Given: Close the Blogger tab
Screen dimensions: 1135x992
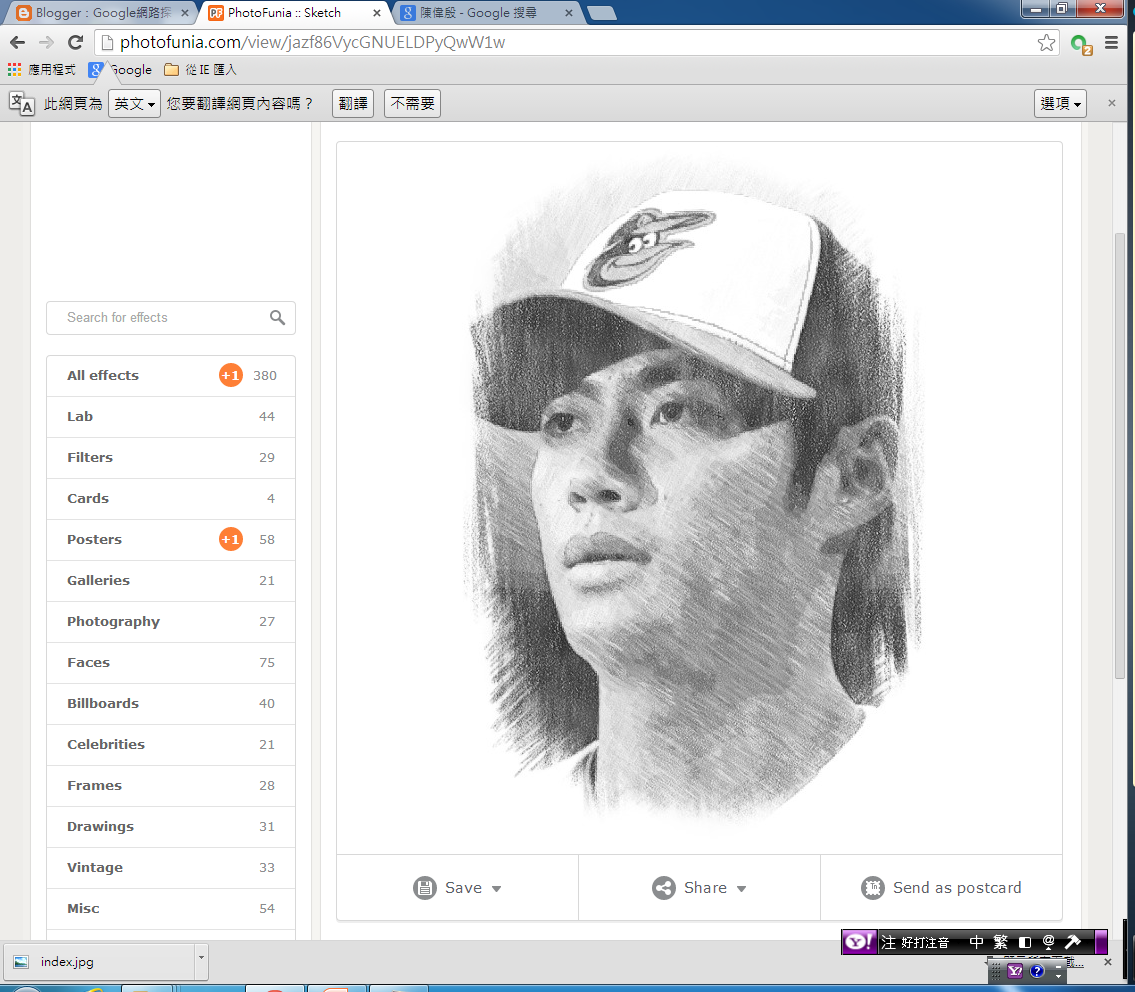Looking at the screenshot, I should [185, 13].
